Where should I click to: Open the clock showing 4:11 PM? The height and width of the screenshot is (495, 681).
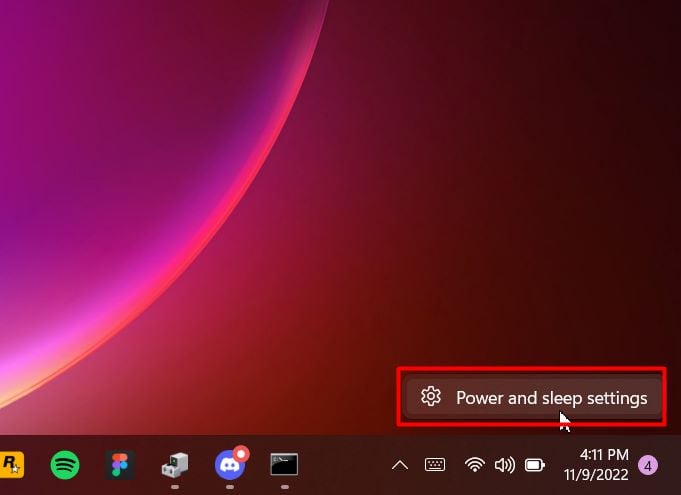(x=596, y=465)
